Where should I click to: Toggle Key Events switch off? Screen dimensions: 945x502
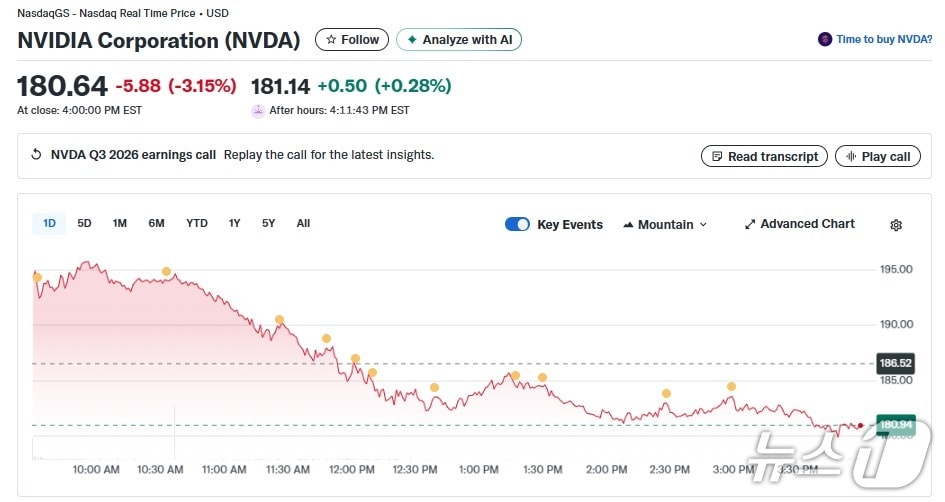(517, 224)
